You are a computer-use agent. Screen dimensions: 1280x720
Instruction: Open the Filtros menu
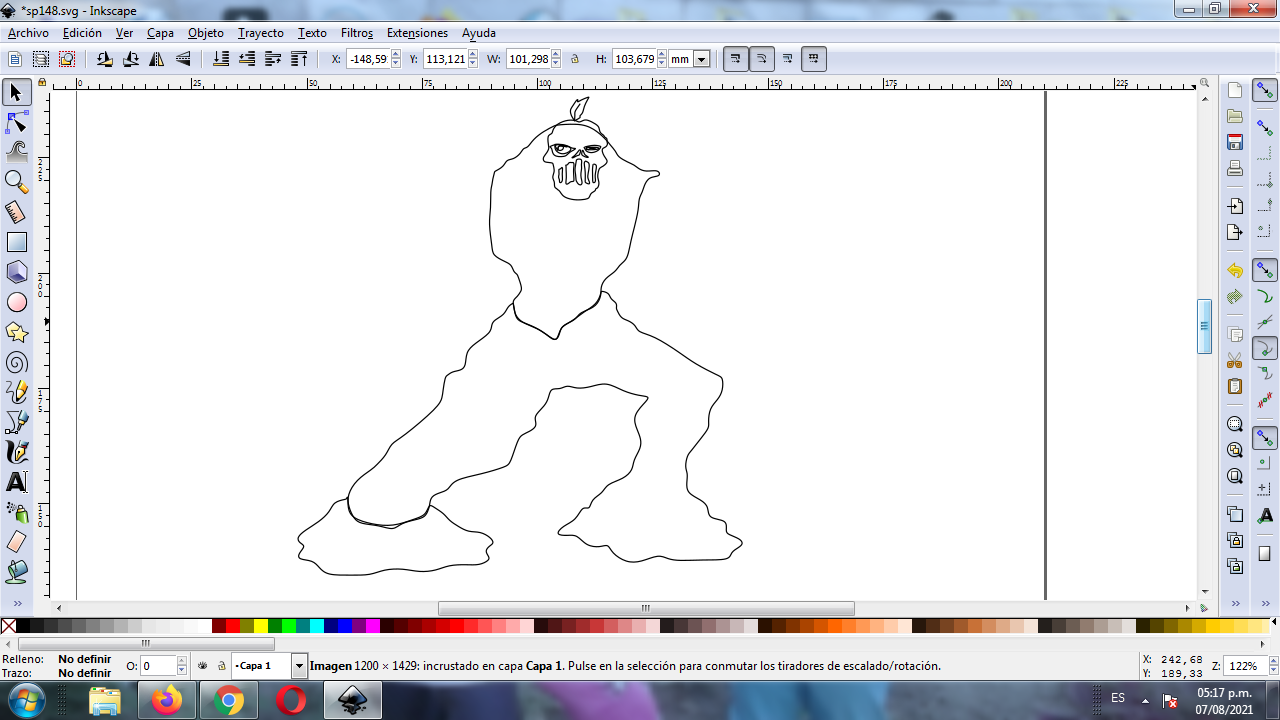tap(357, 33)
